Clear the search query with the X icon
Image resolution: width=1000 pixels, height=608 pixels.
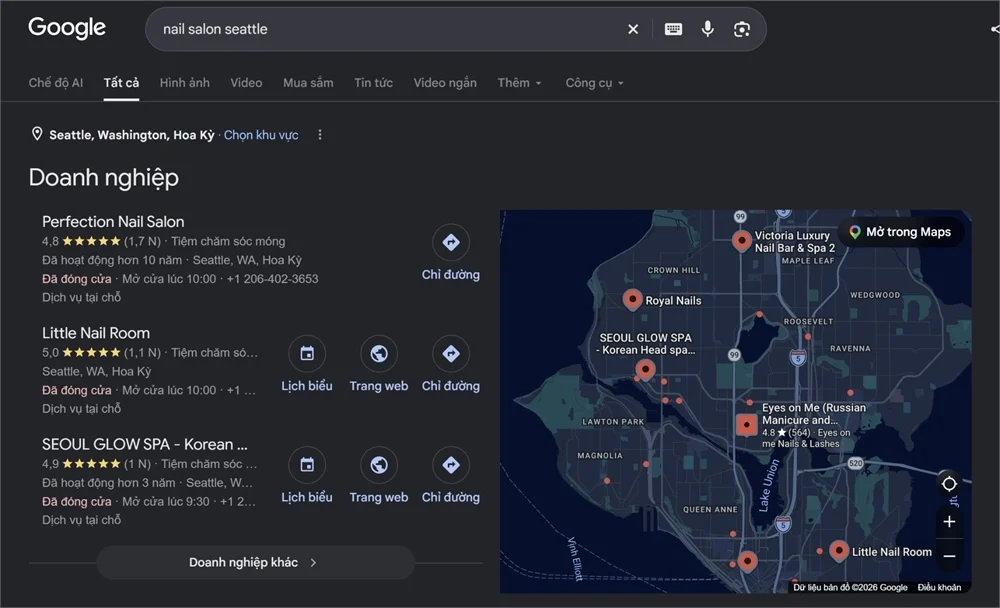633,29
